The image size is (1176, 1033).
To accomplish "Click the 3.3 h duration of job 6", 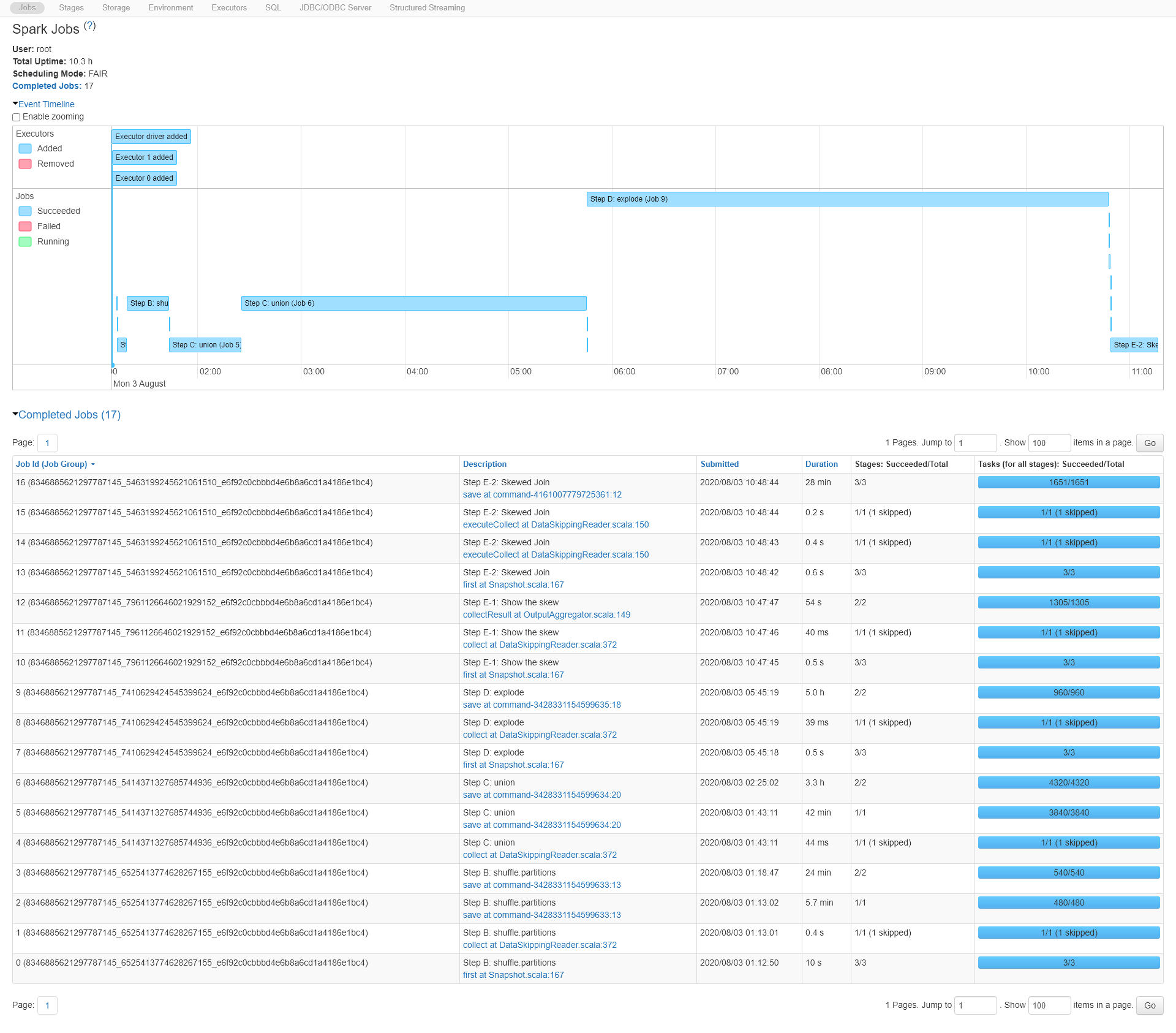I will [x=815, y=782].
